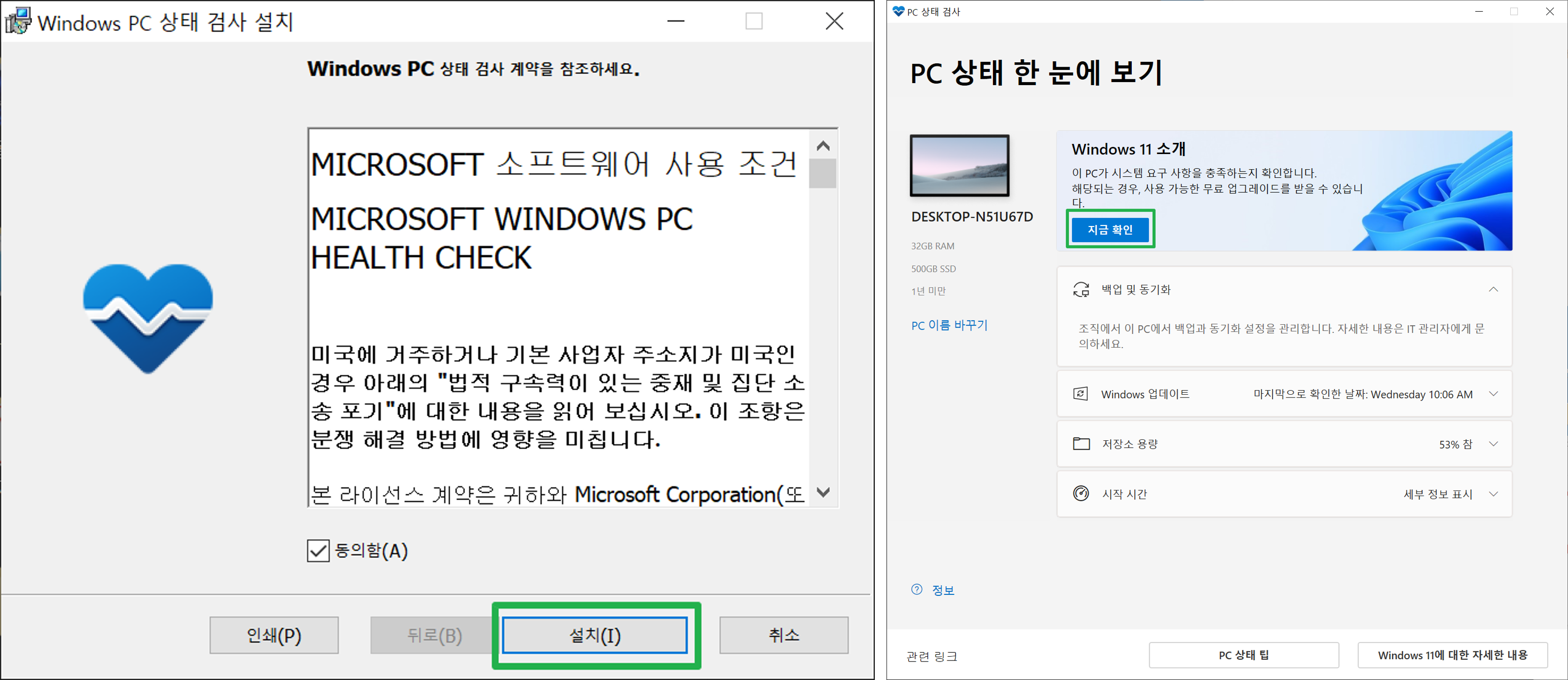Viewport: 1568px width, 680px height.
Task: Click the Windows Update refresh icon
Action: (1080, 394)
